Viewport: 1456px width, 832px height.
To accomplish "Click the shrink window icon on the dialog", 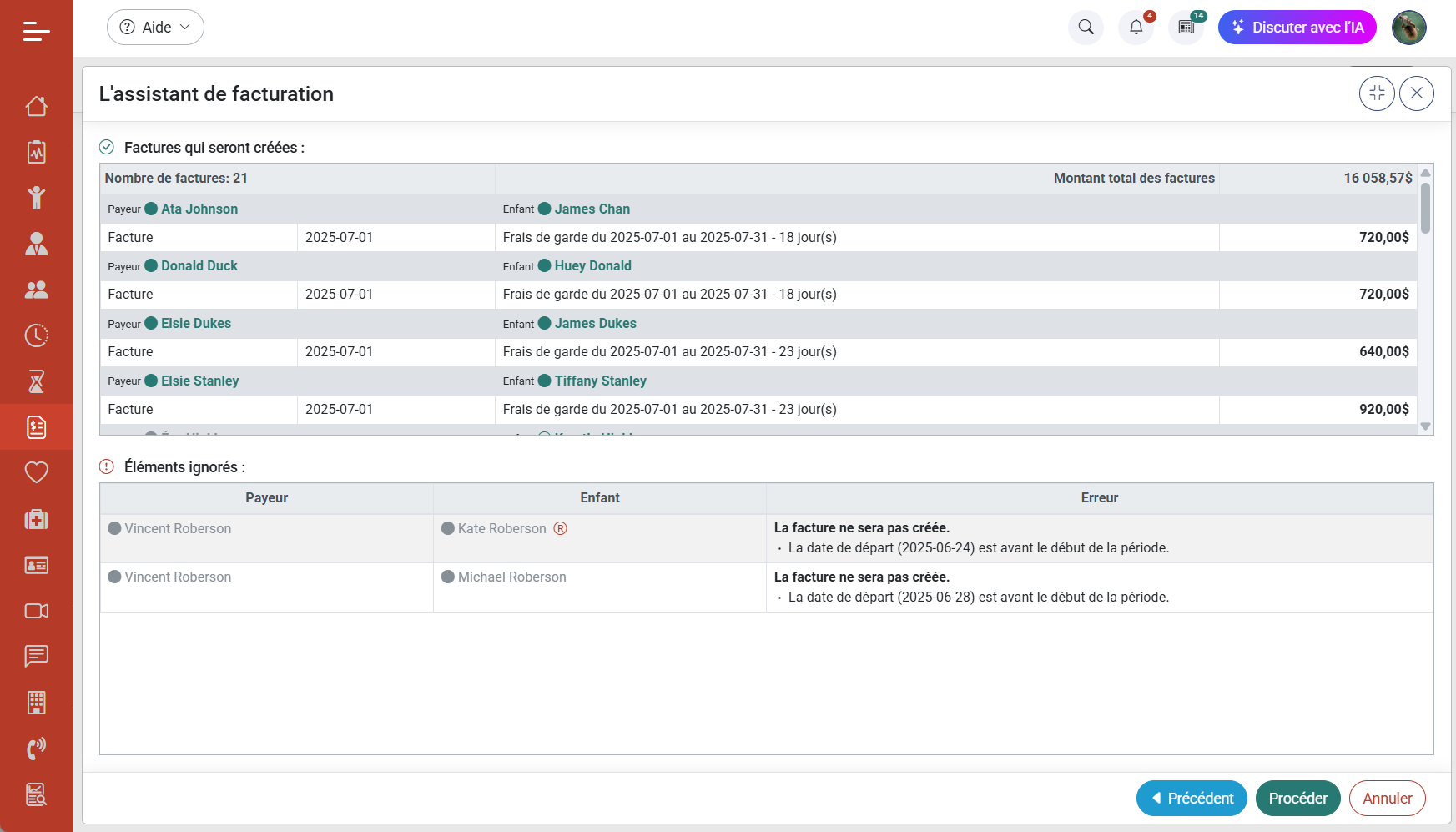I will pyautogui.click(x=1377, y=93).
